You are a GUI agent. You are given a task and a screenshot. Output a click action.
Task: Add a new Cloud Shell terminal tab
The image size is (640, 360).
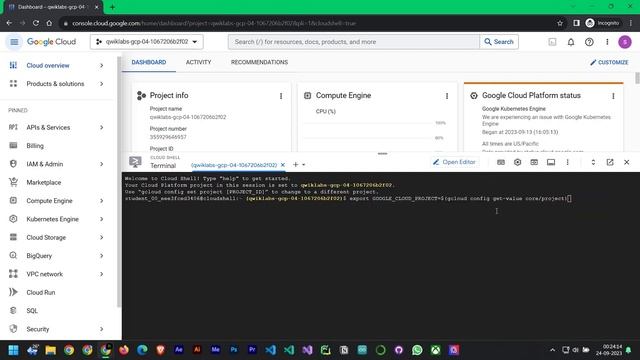296,164
